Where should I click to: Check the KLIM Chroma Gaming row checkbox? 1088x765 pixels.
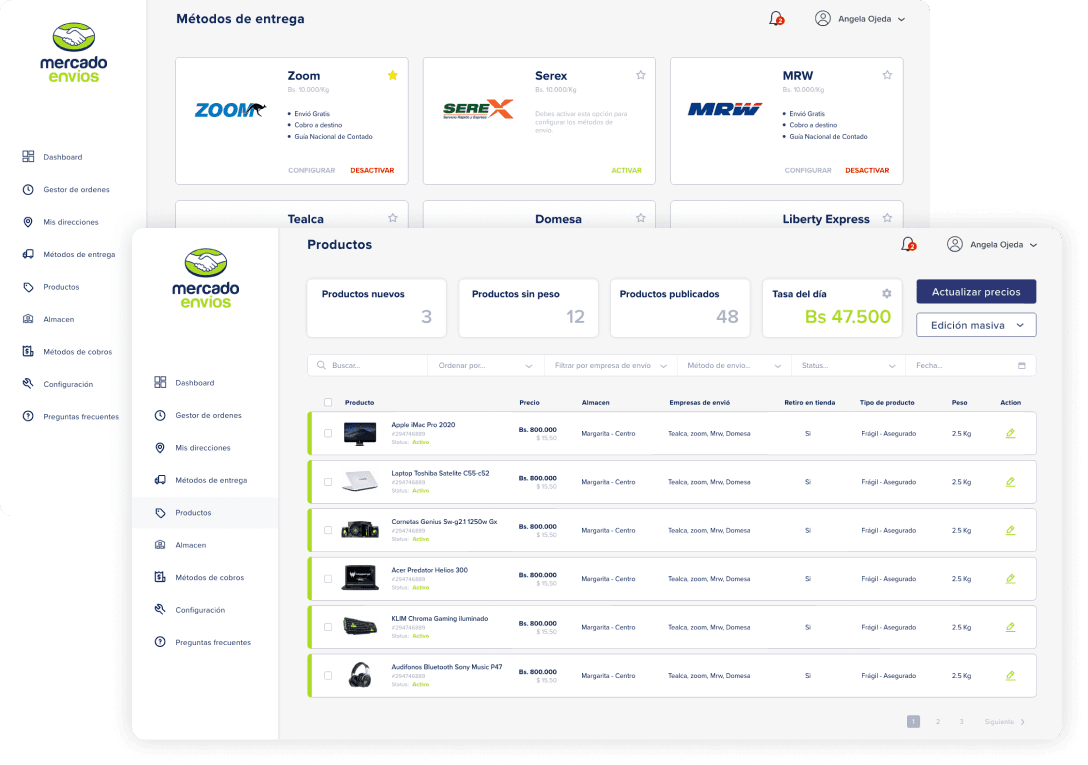[x=328, y=628]
